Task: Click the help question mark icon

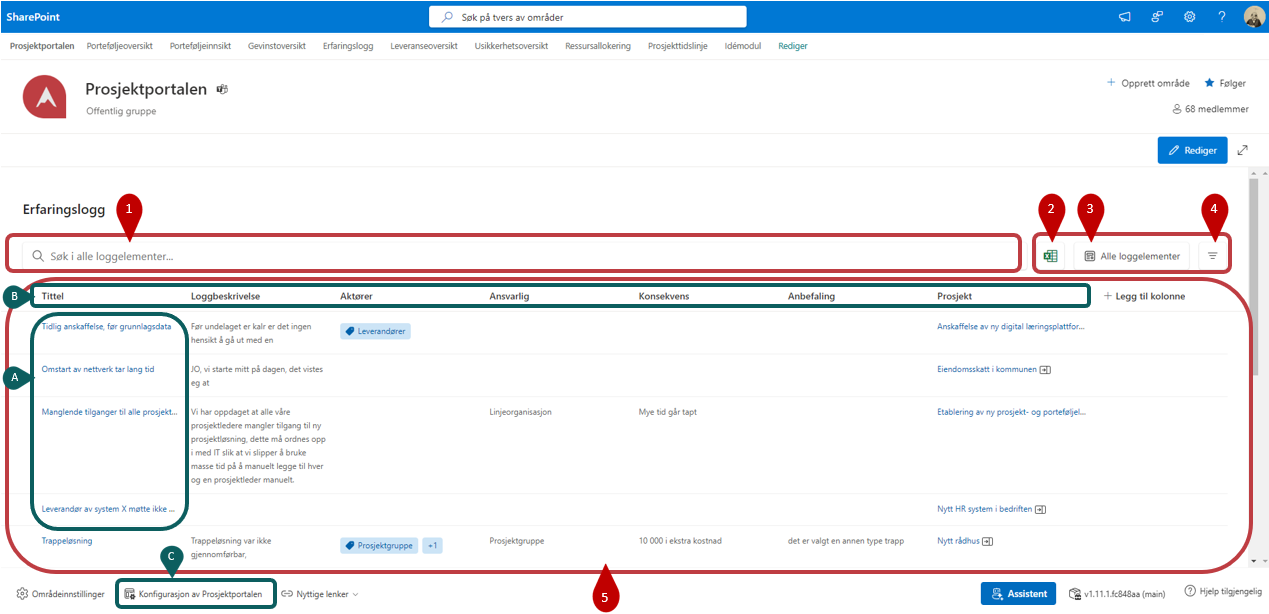Action: 1221,17
